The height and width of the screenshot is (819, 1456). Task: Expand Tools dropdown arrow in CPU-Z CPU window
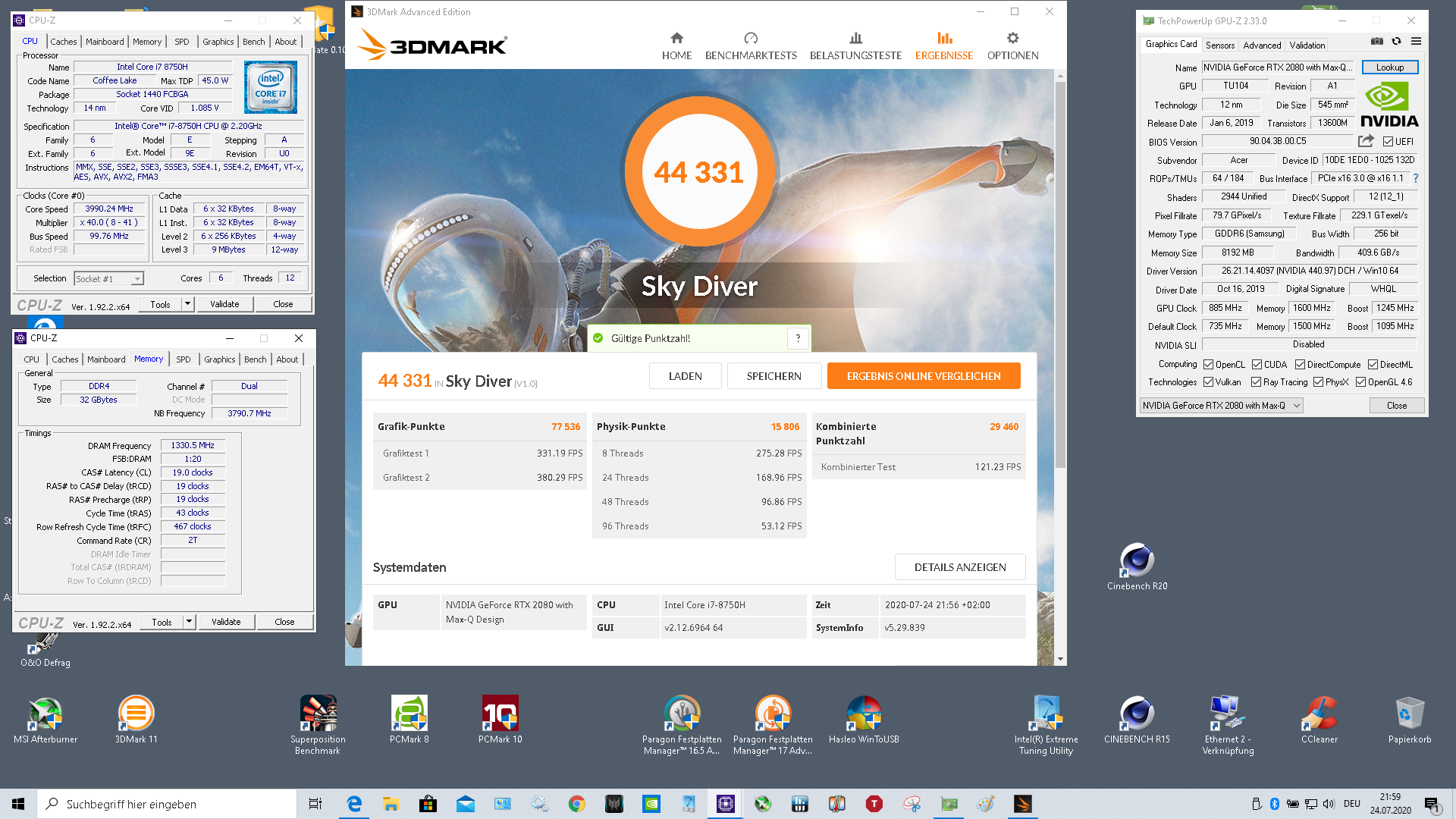click(187, 304)
